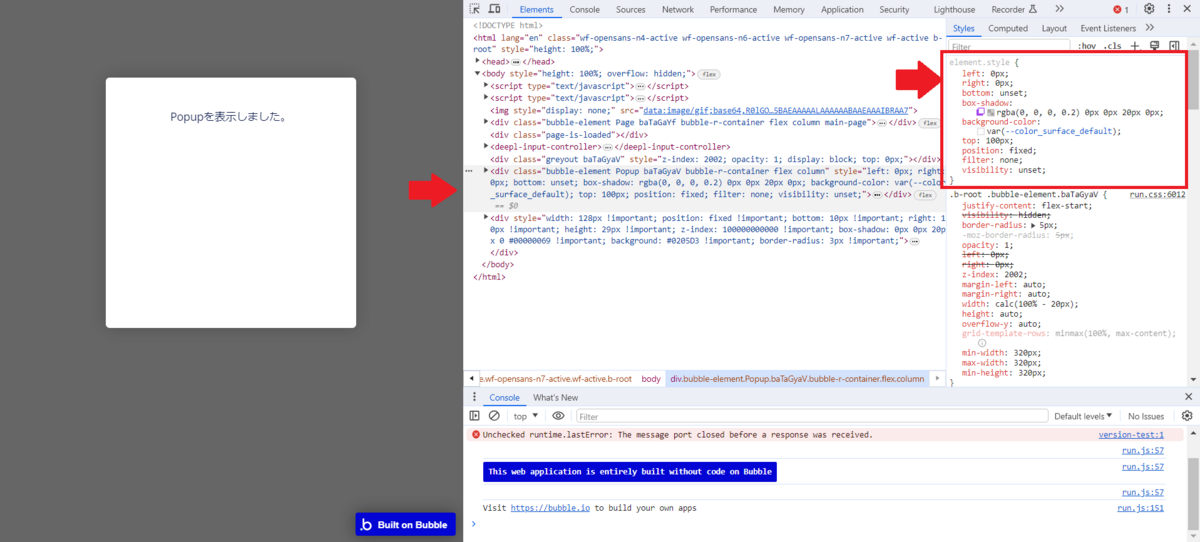Switch to the Event Listeners tab
Screen dimensions: 1200x542
1108,28
